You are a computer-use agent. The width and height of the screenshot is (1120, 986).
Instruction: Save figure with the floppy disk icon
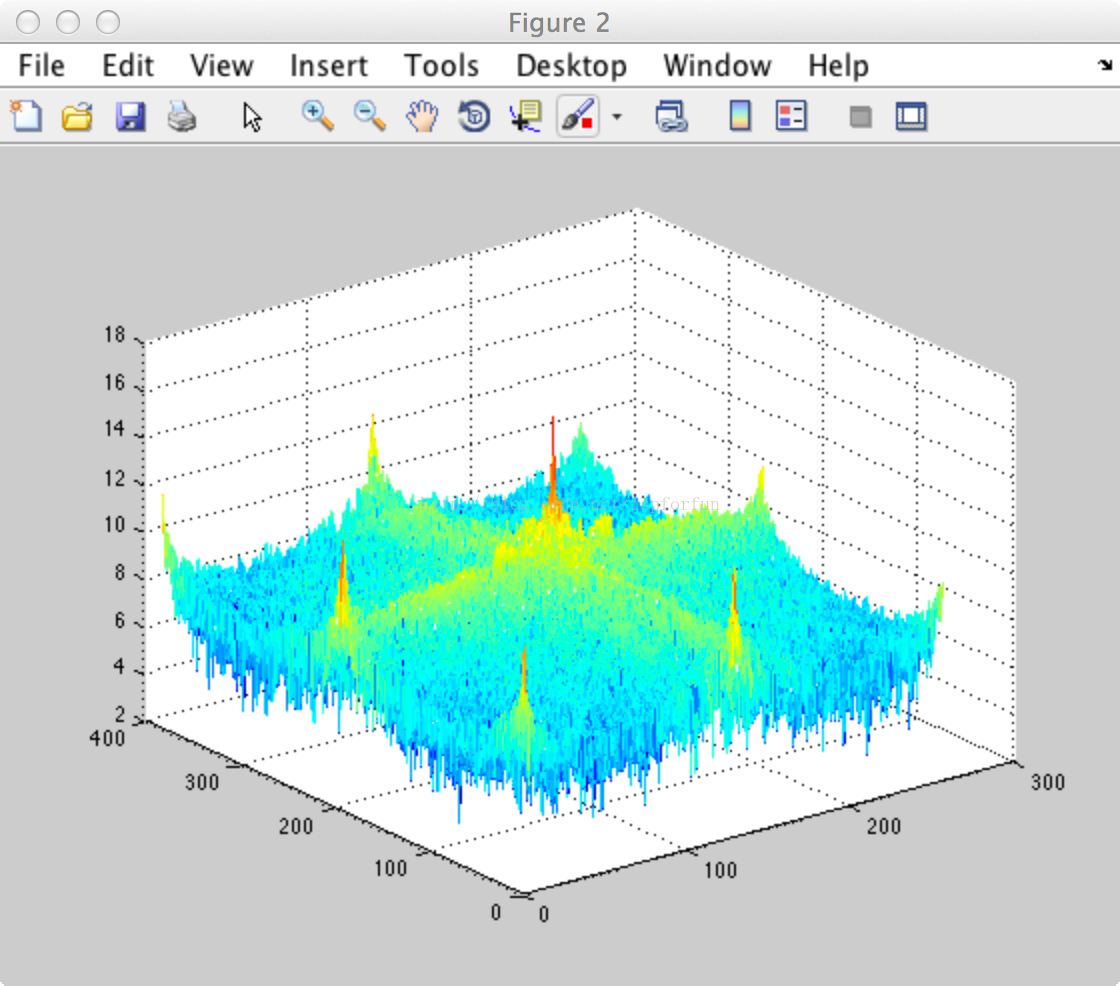point(130,116)
